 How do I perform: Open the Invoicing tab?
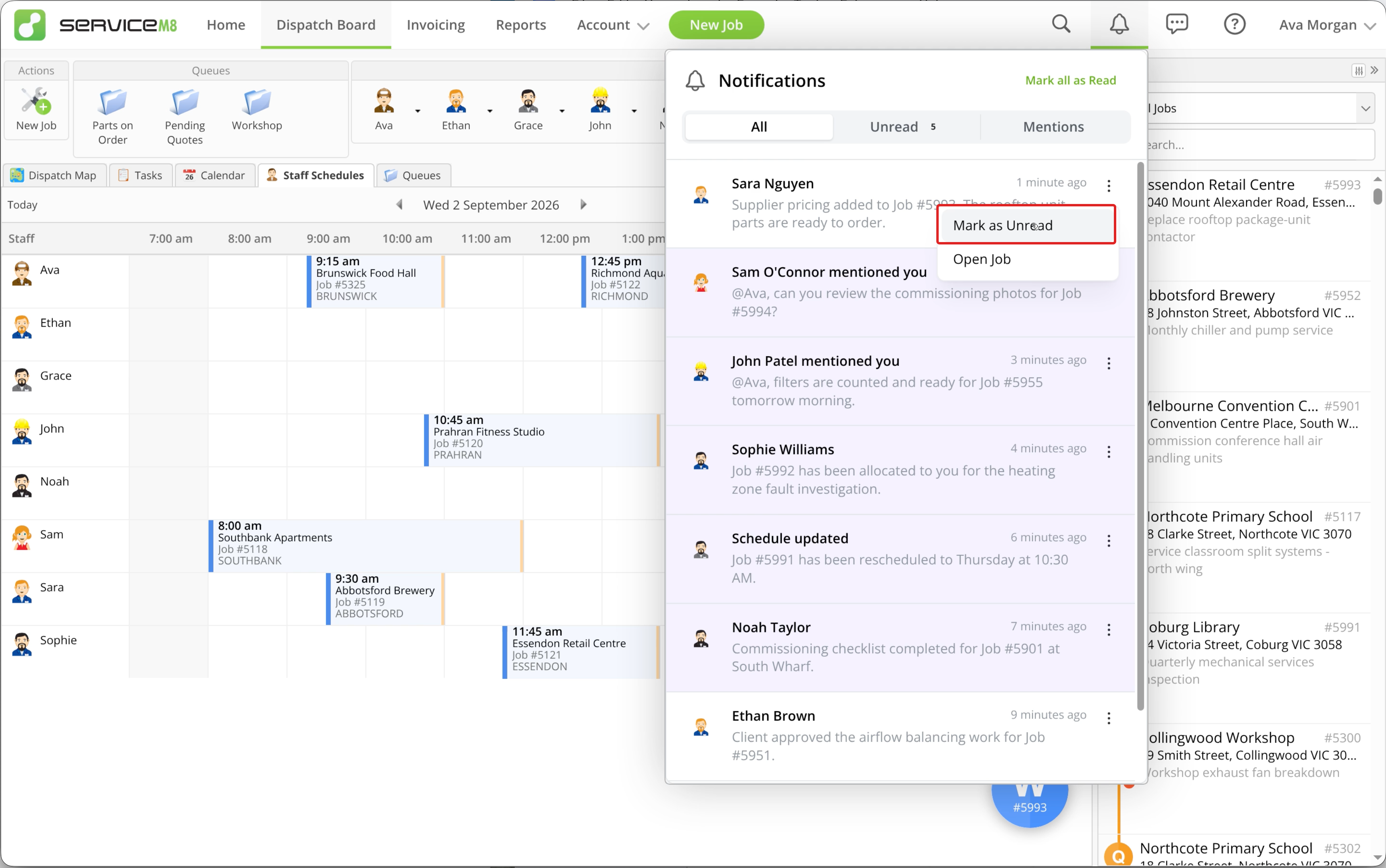[x=436, y=25]
